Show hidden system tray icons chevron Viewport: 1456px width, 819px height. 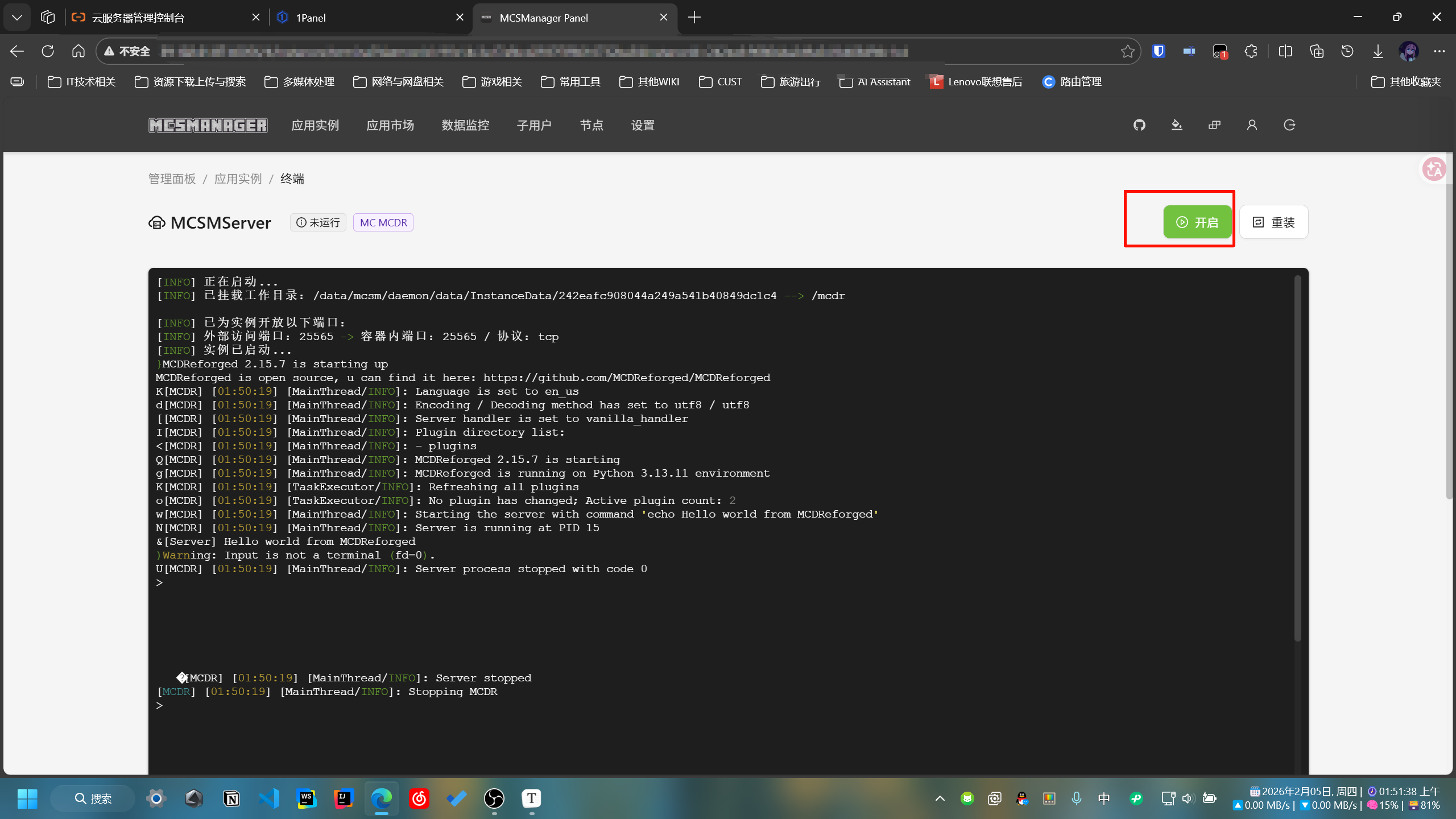click(x=940, y=799)
